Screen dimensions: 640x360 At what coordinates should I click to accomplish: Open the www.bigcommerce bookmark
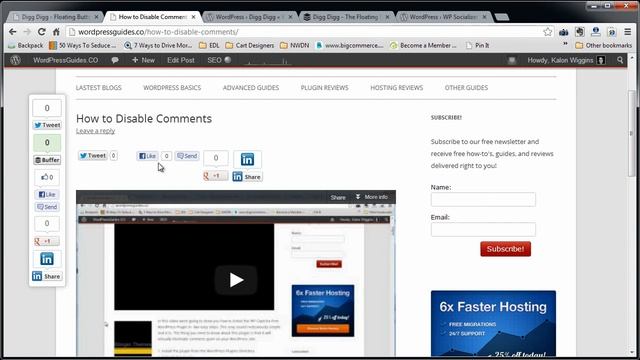pyautogui.click(x=349, y=45)
